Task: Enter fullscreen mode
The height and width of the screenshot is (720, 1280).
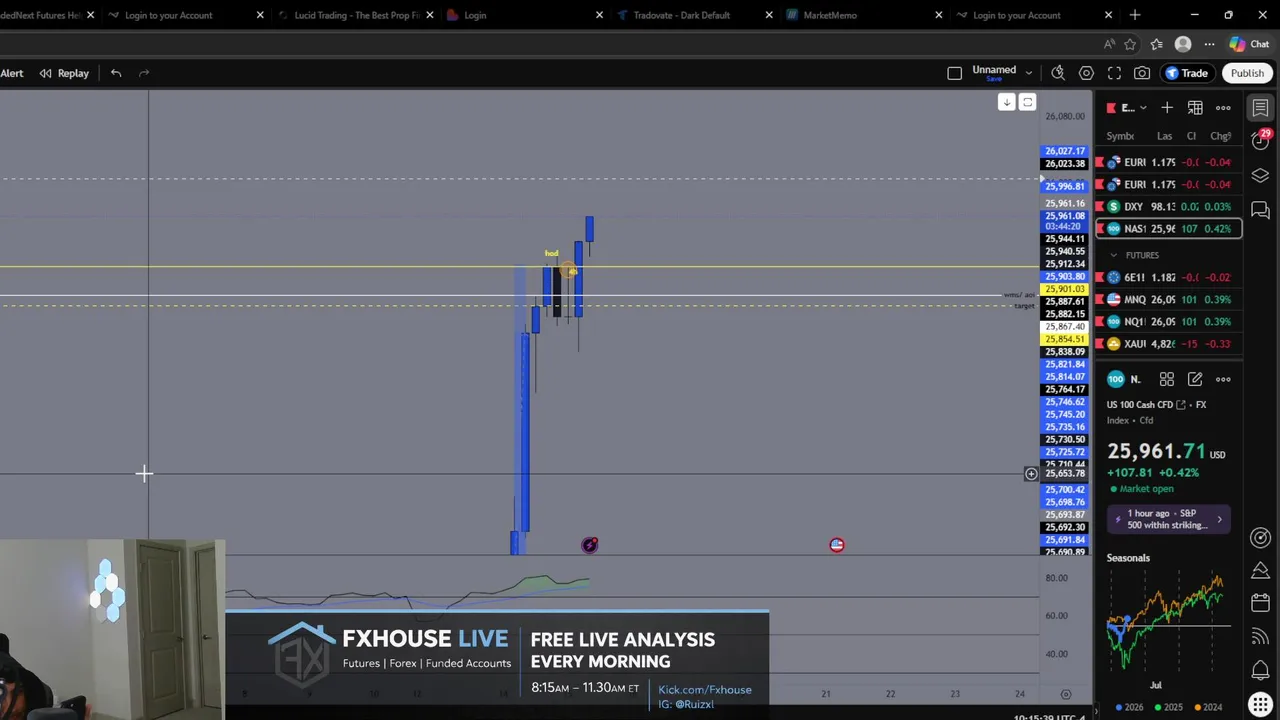Action: click(1114, 73)
